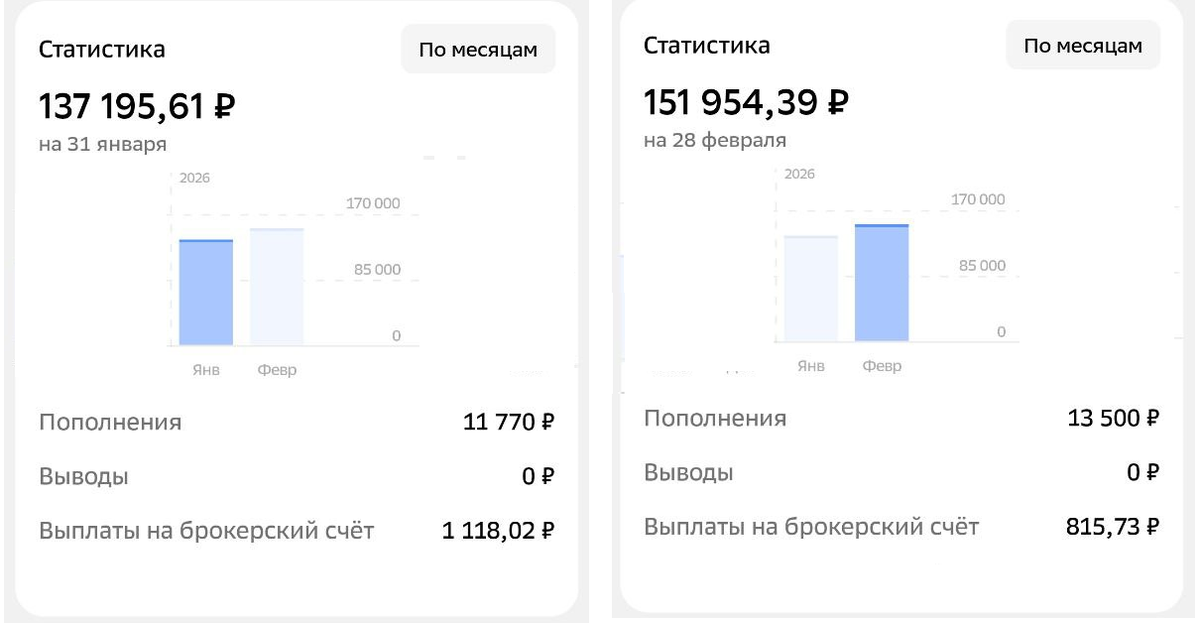Click the 'на 28 февраля' date label
Screen dimensions: 1200x623
click(717, 140)
